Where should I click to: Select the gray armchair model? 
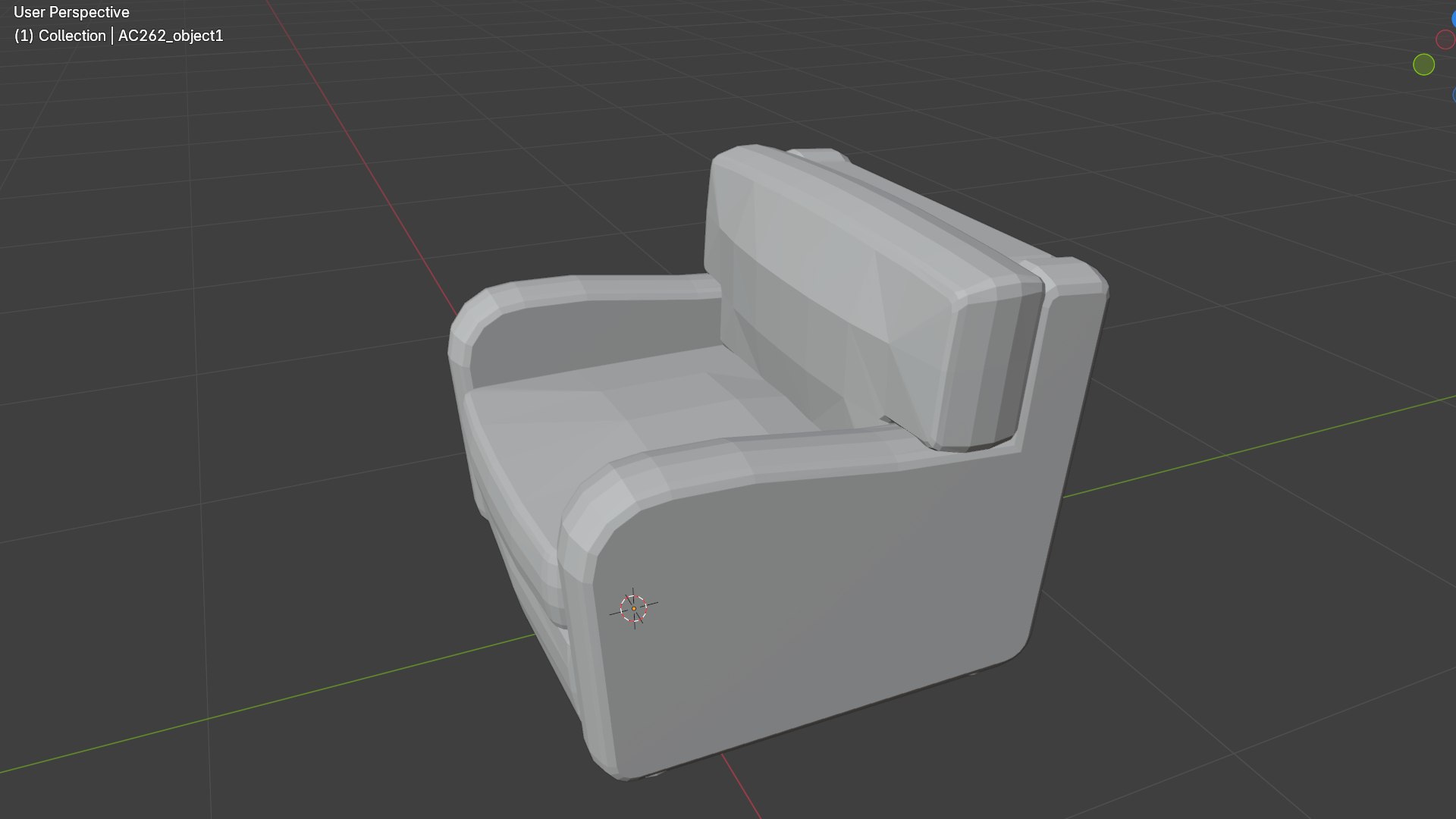(777, 463)
